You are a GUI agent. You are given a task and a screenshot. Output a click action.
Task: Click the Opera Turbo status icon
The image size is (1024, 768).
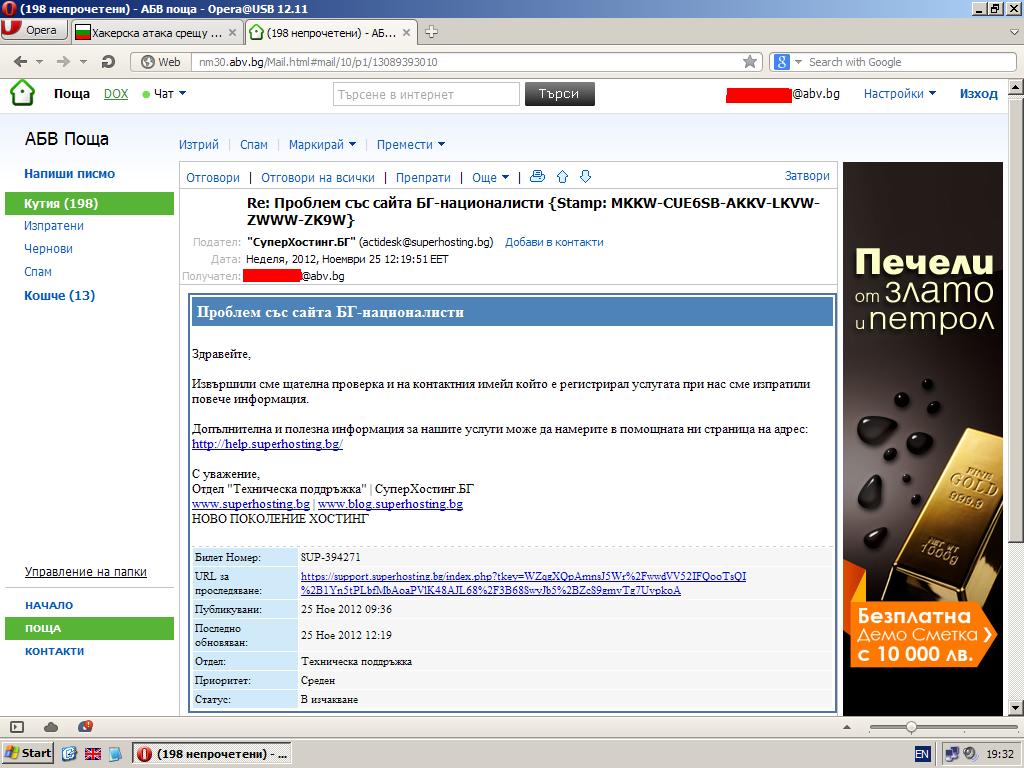click(85, 726)
